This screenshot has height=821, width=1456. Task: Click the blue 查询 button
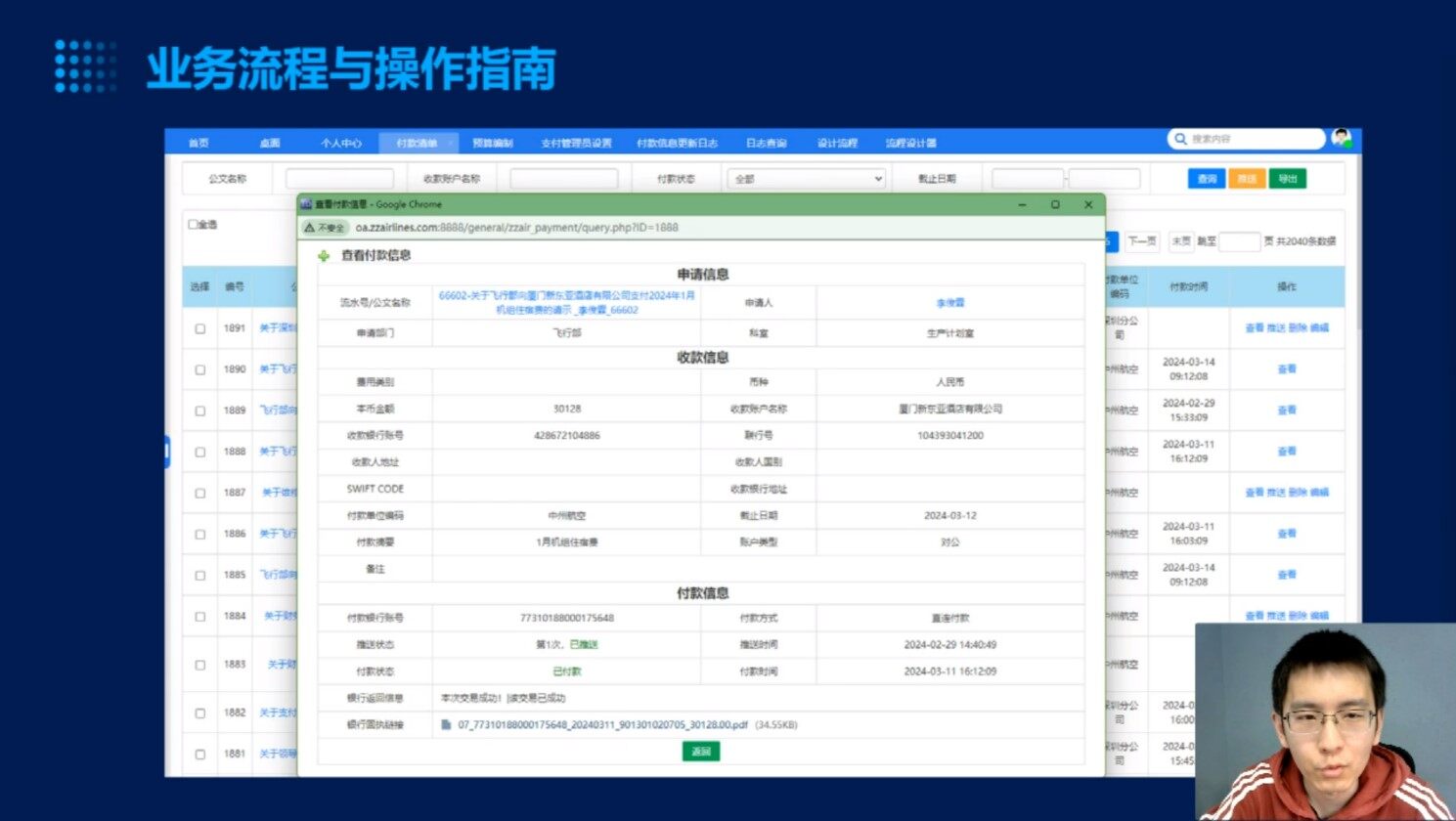pyautogui.click(x=1207, y=179)
